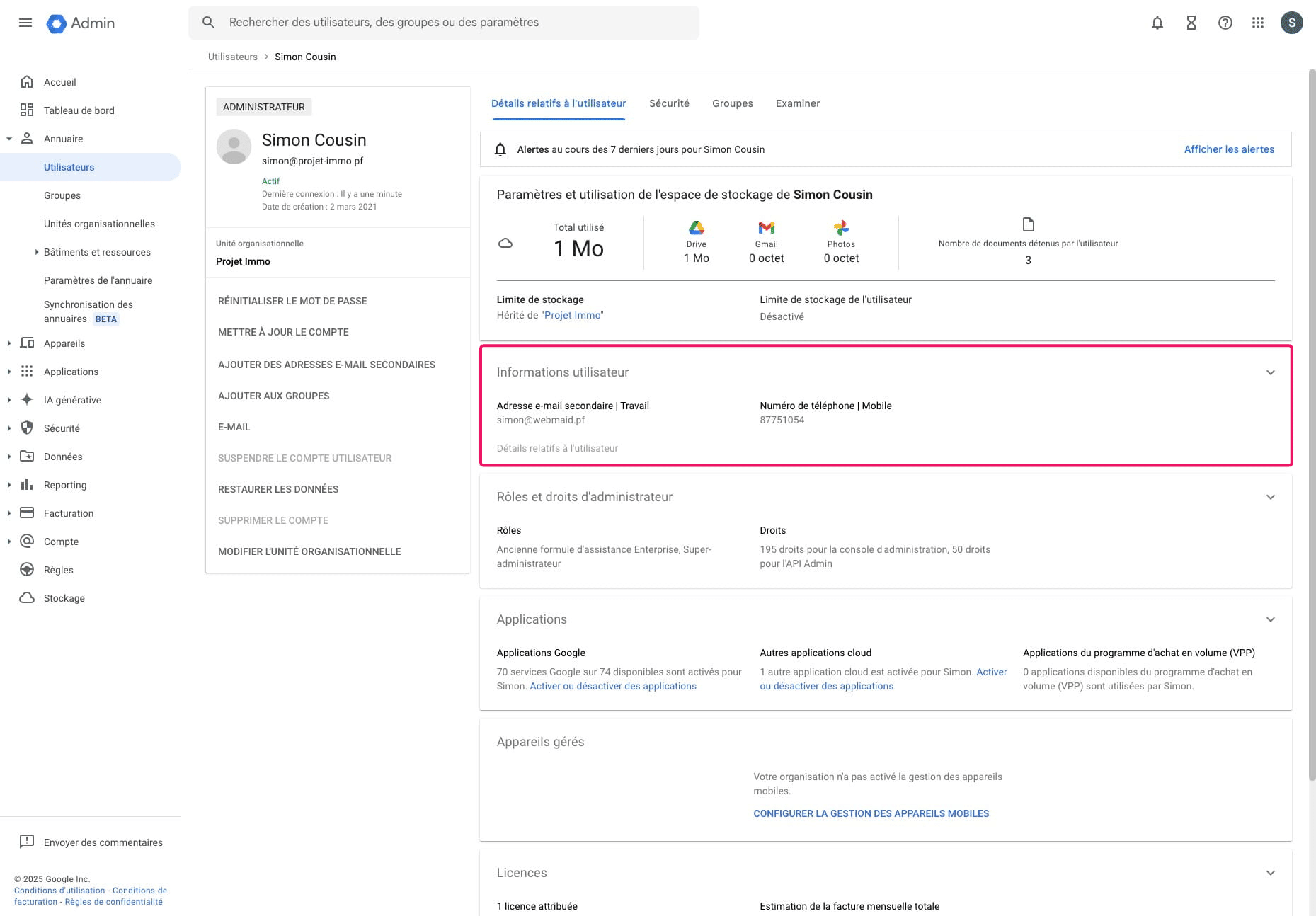This screenshot has width=1316, height=916.
Task: Click Réinitialiser le mot de passe
Action: (292, 301)
